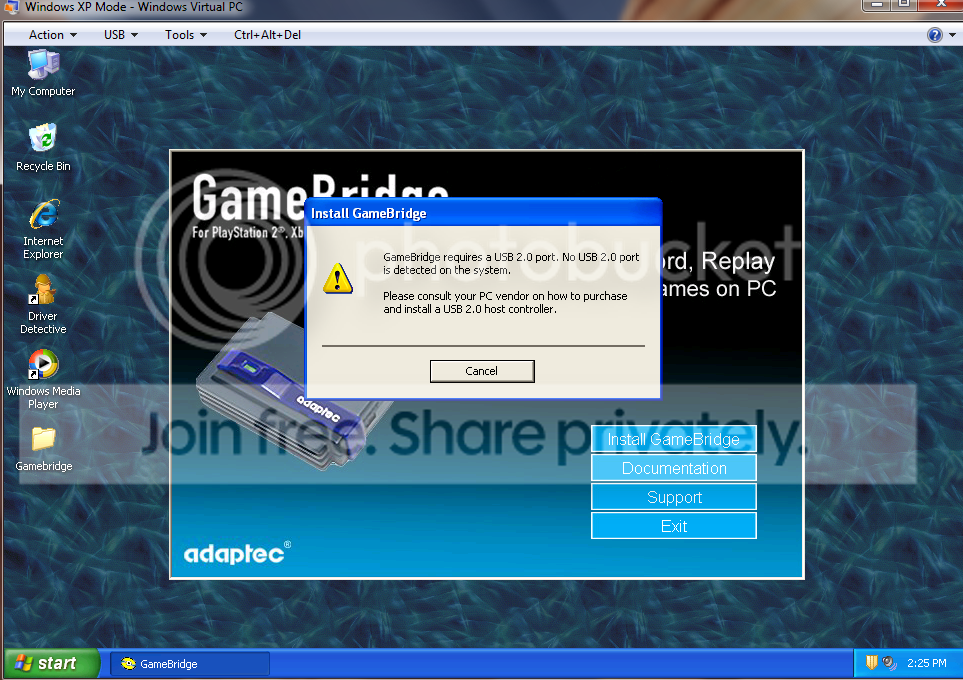963x680 pixels.
Task: Open the Documentation button
Action: [x=674, y=468]
